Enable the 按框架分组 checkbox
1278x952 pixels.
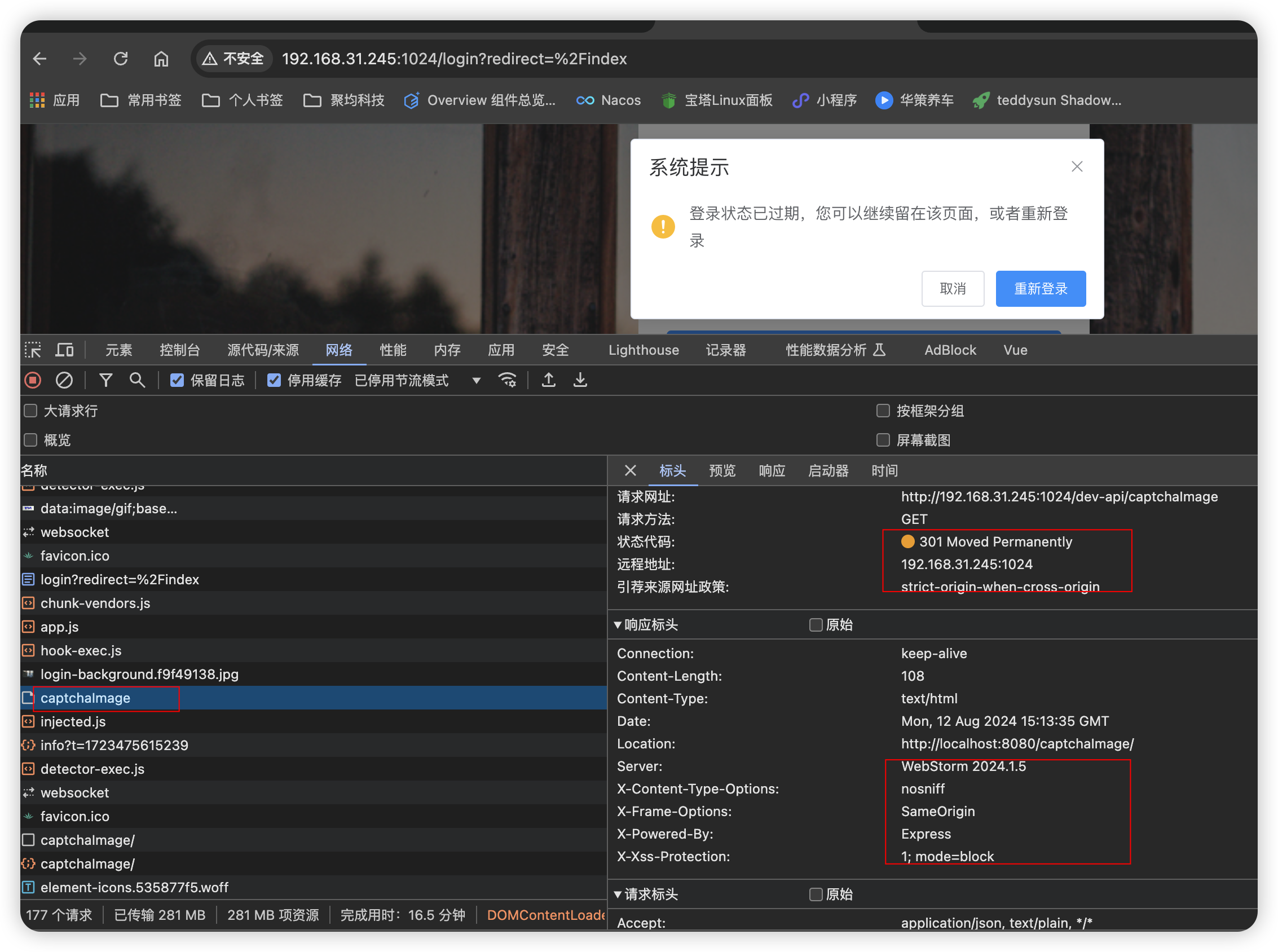tap(883, 411)
